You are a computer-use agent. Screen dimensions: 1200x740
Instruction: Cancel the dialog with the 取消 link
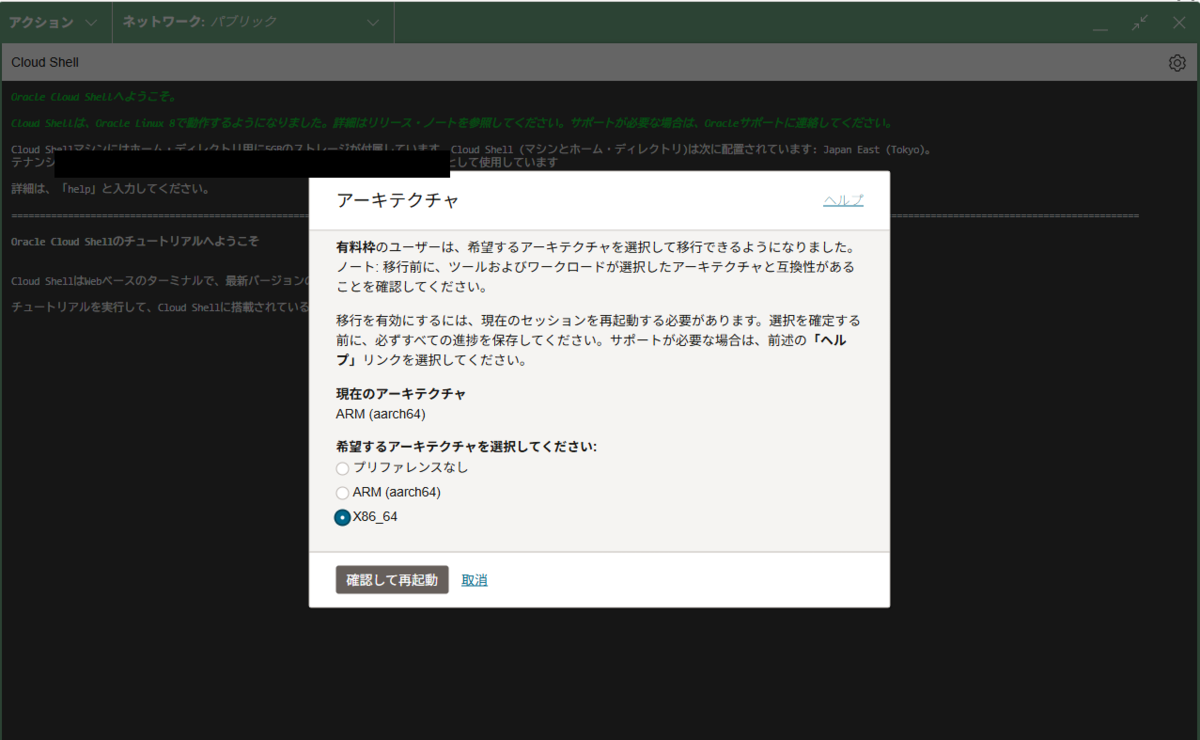click(x=474, y=580)
